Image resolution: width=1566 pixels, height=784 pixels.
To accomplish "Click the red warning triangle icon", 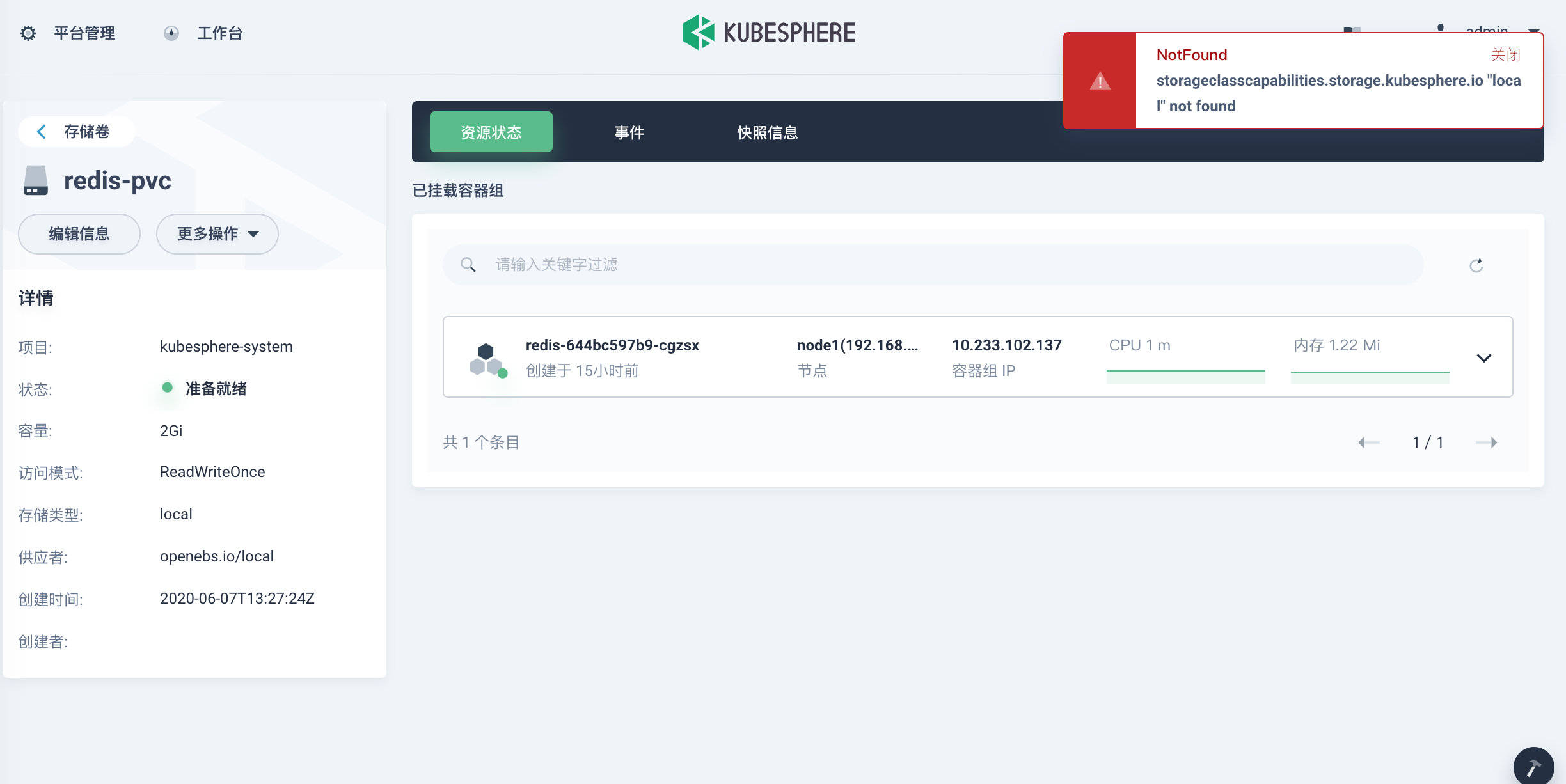I will (1100, 81).
